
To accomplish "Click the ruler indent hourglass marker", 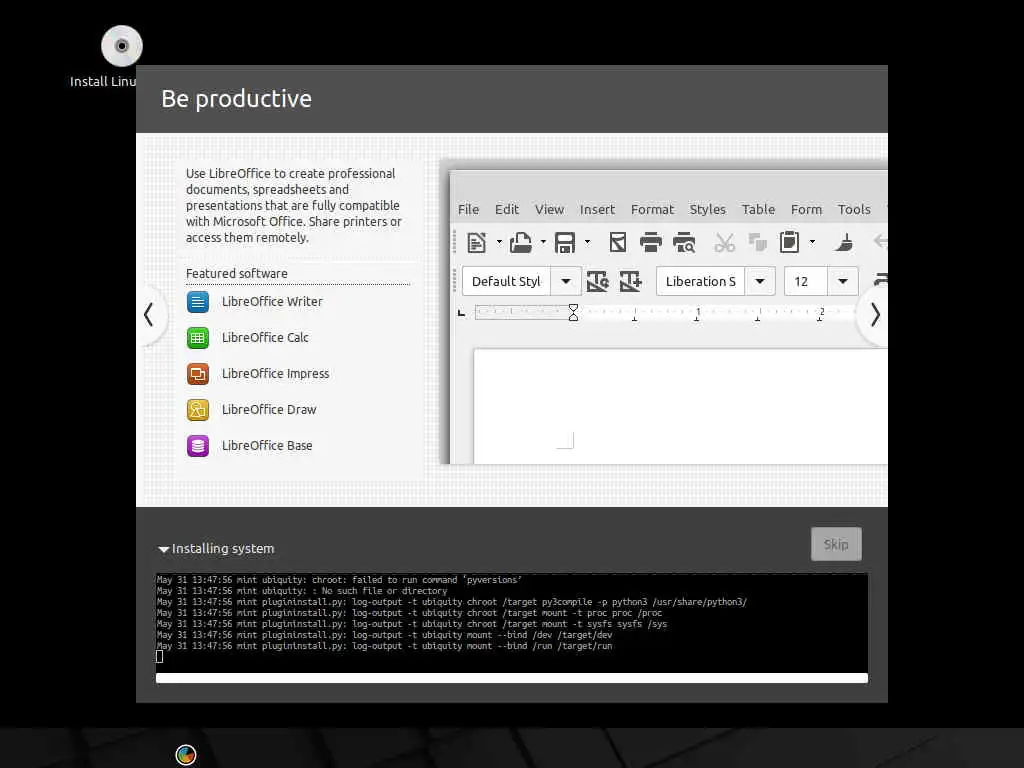I will pyautogui.click(x=573, y=312).
